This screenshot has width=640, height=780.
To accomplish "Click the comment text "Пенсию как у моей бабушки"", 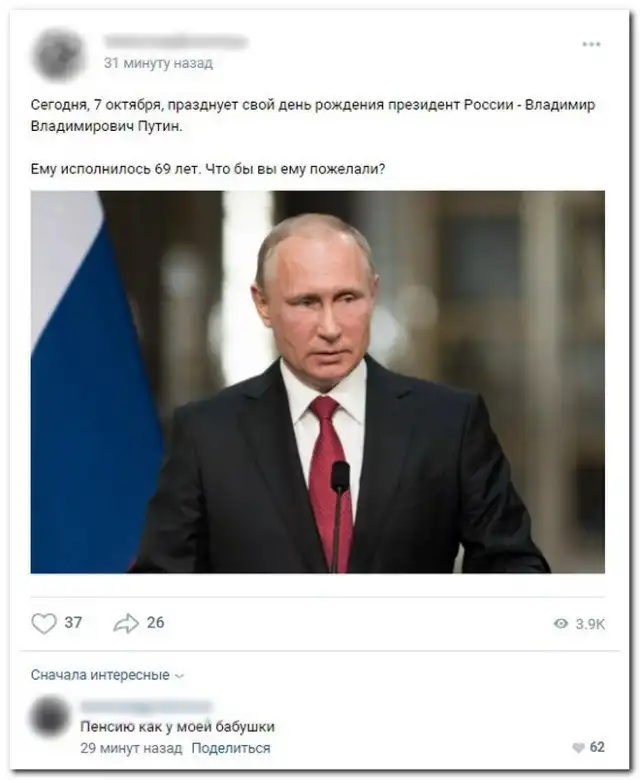I will coord(177,727).
